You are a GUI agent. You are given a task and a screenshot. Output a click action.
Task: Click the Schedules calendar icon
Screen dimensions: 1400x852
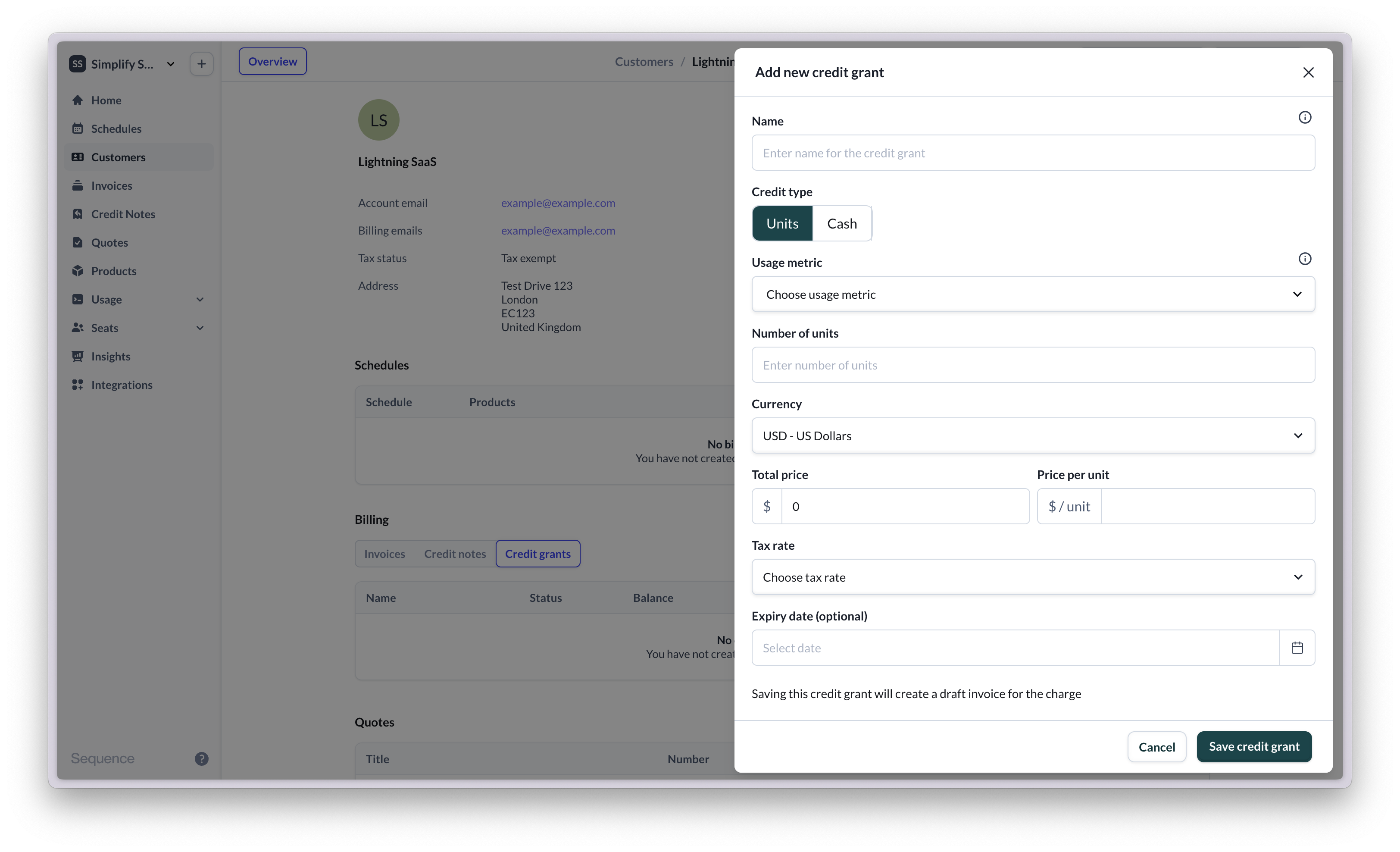coord(78,128)
